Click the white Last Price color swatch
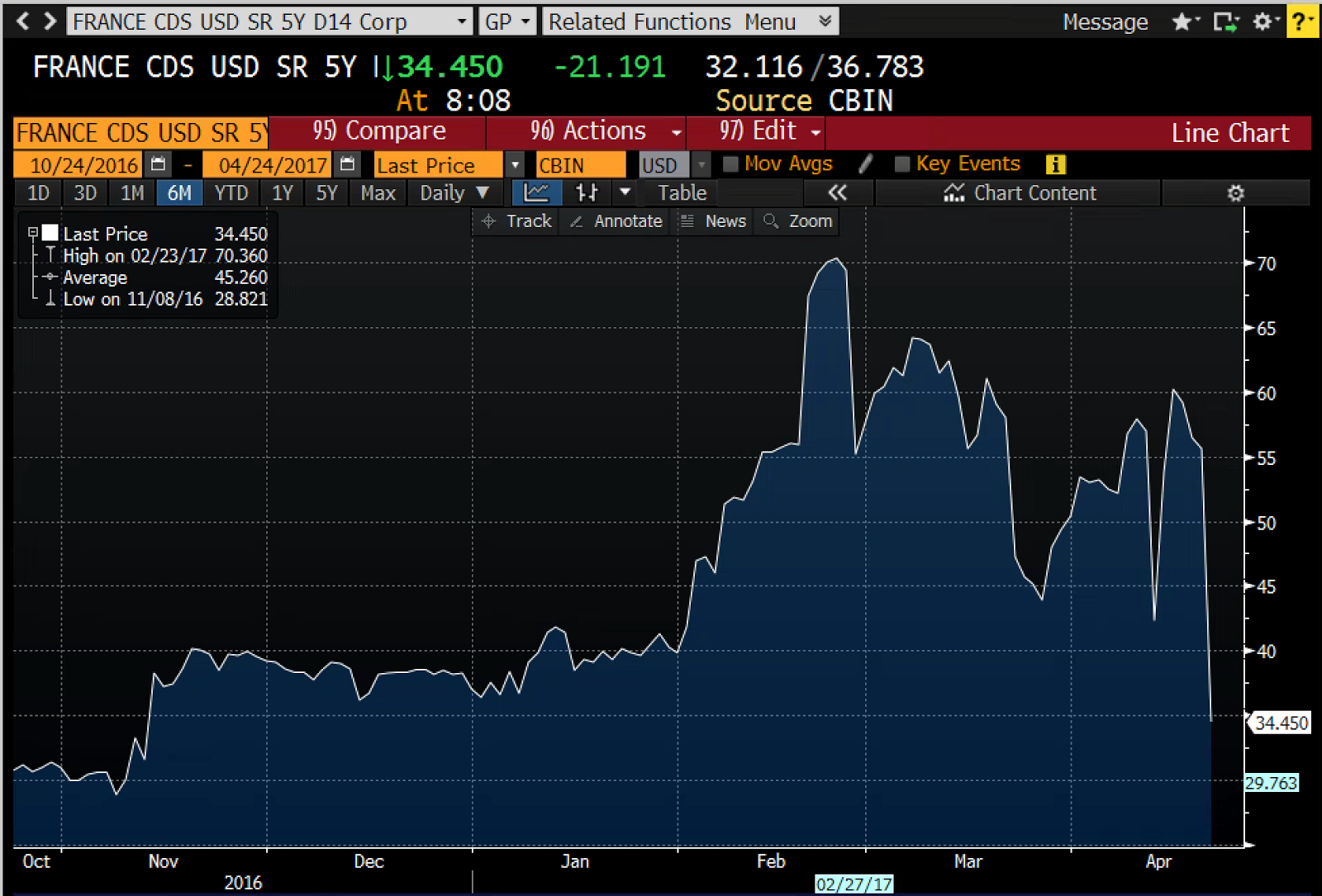Screen dimensions: 1322x896 (x=50, y=233)
